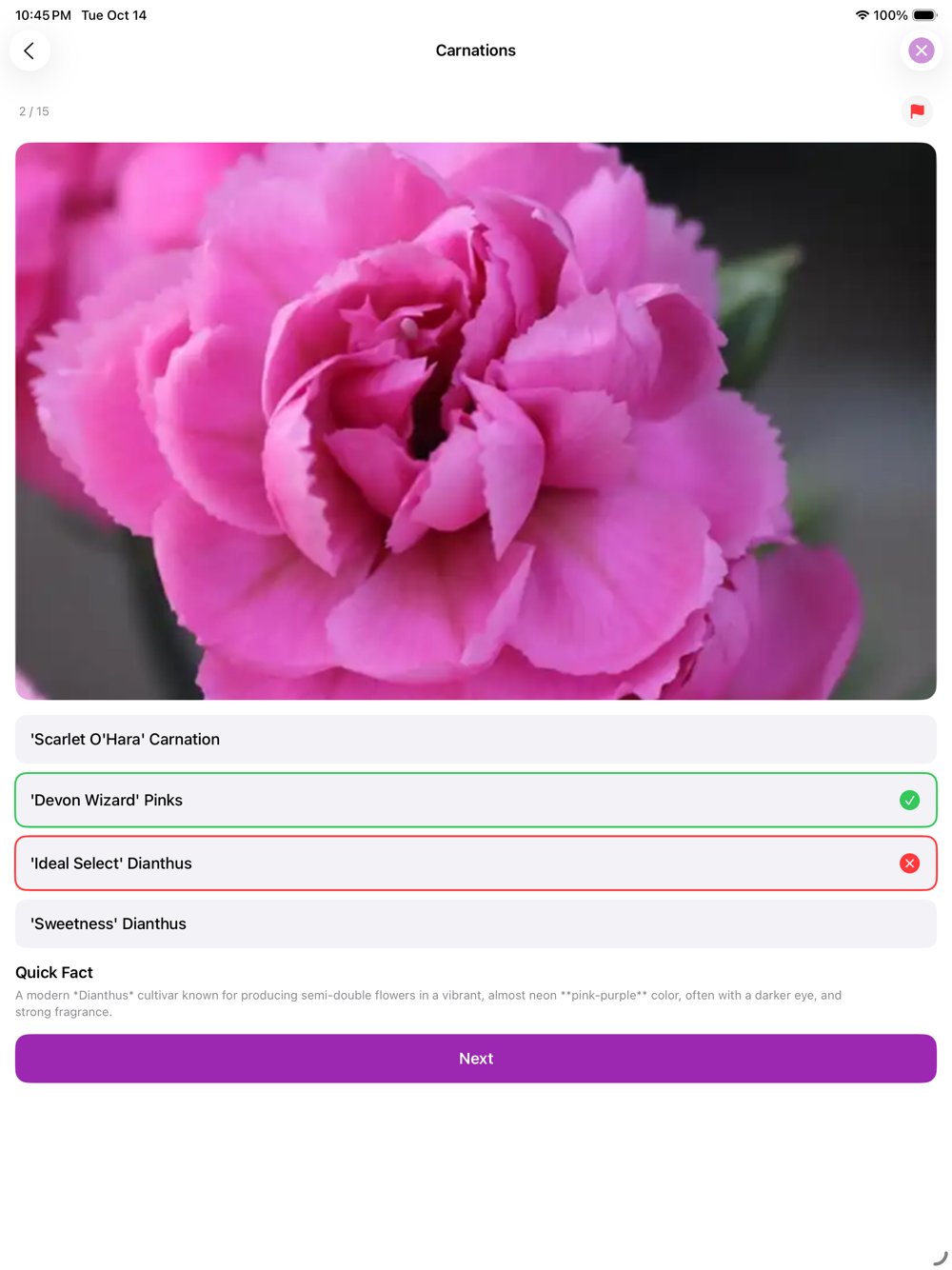Select the 'Sweetness' Dianthus answer
The image size is (952, 1270).
coord(476,923)
